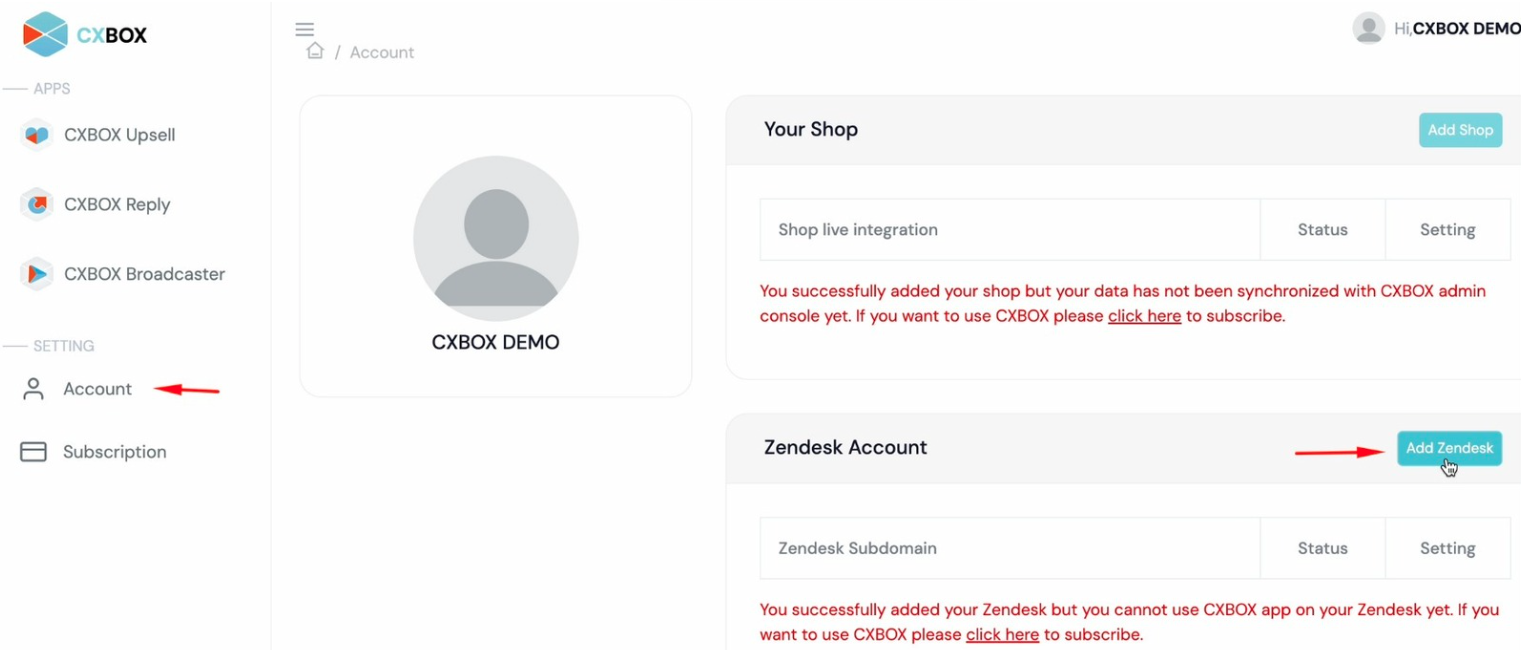Click the home breadcrumb icon
The height and width of the screenshot is (650, 1521).
point(315,51)
